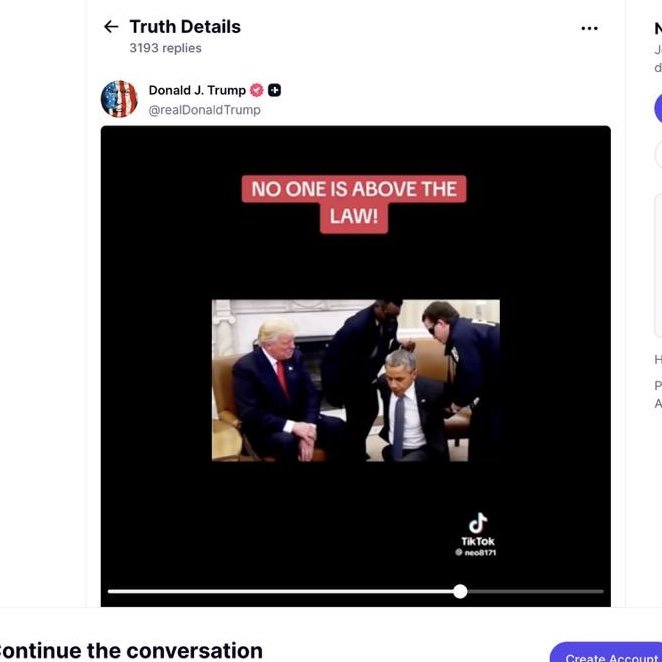
Task: Click the neo8171 watermark username
Action: (x=476, y=553)
